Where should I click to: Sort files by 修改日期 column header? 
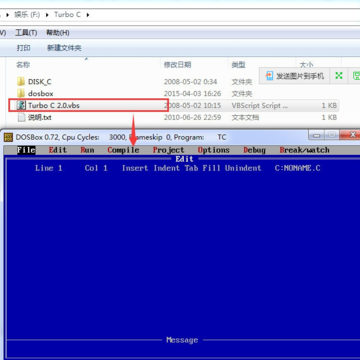[x=177, y=65]
